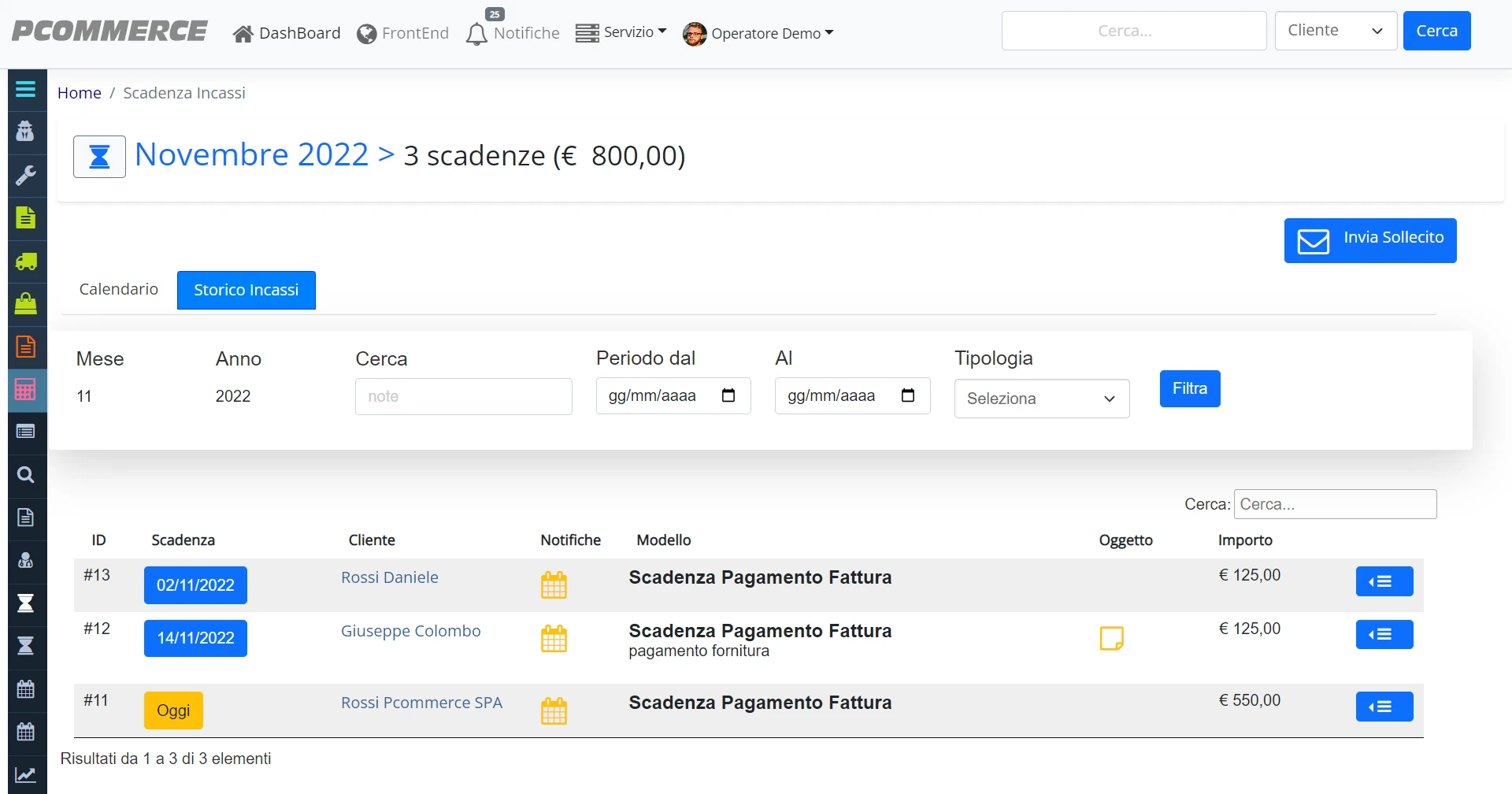Open actions button for row #12
Image resolution: width=1512 pixels, height=794 pixels.
(x=1384, y=634)
